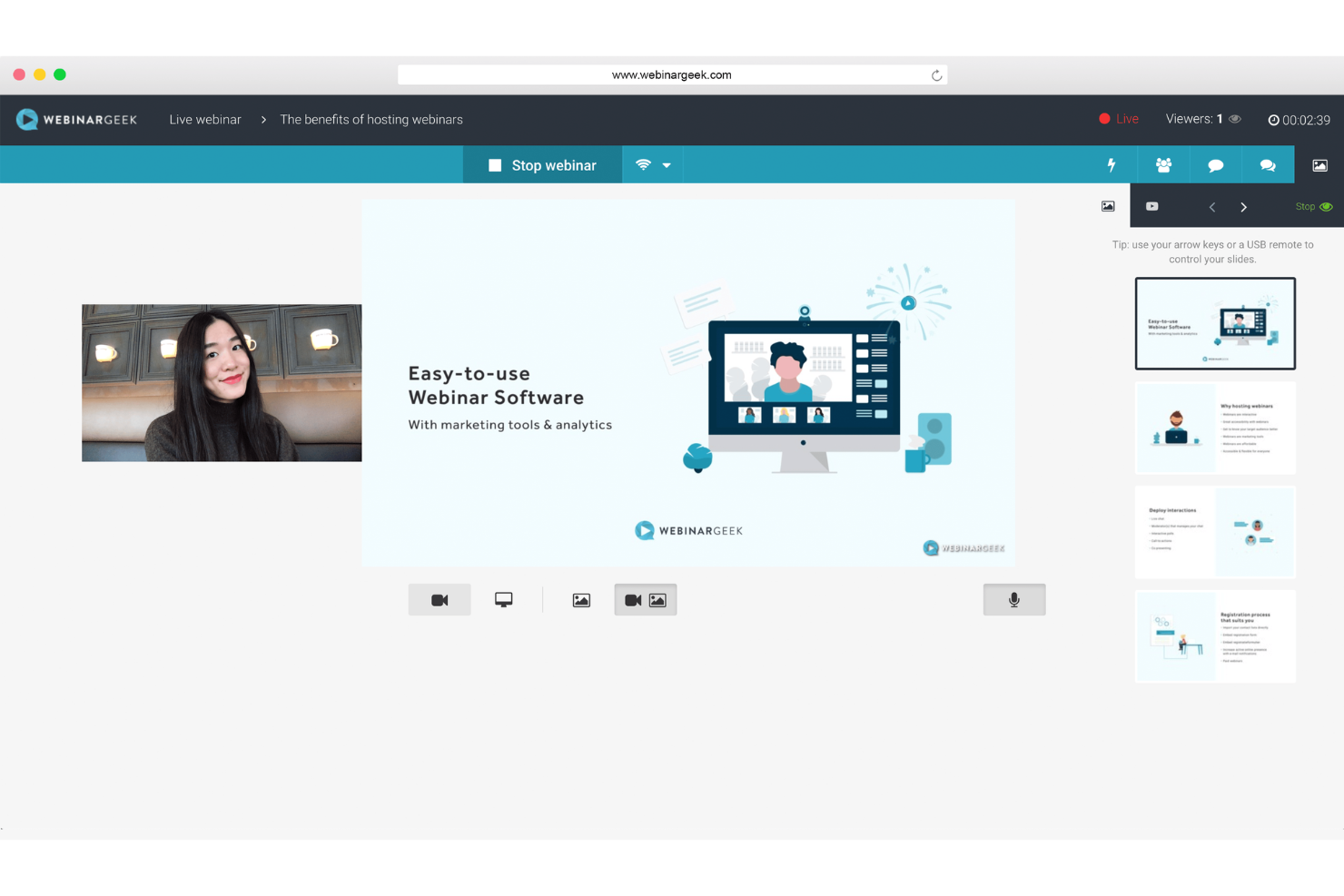Go to the previous slide with the left chevron
The height and width of the screenshot is (896, 1344).
[x=1212, y=206]
